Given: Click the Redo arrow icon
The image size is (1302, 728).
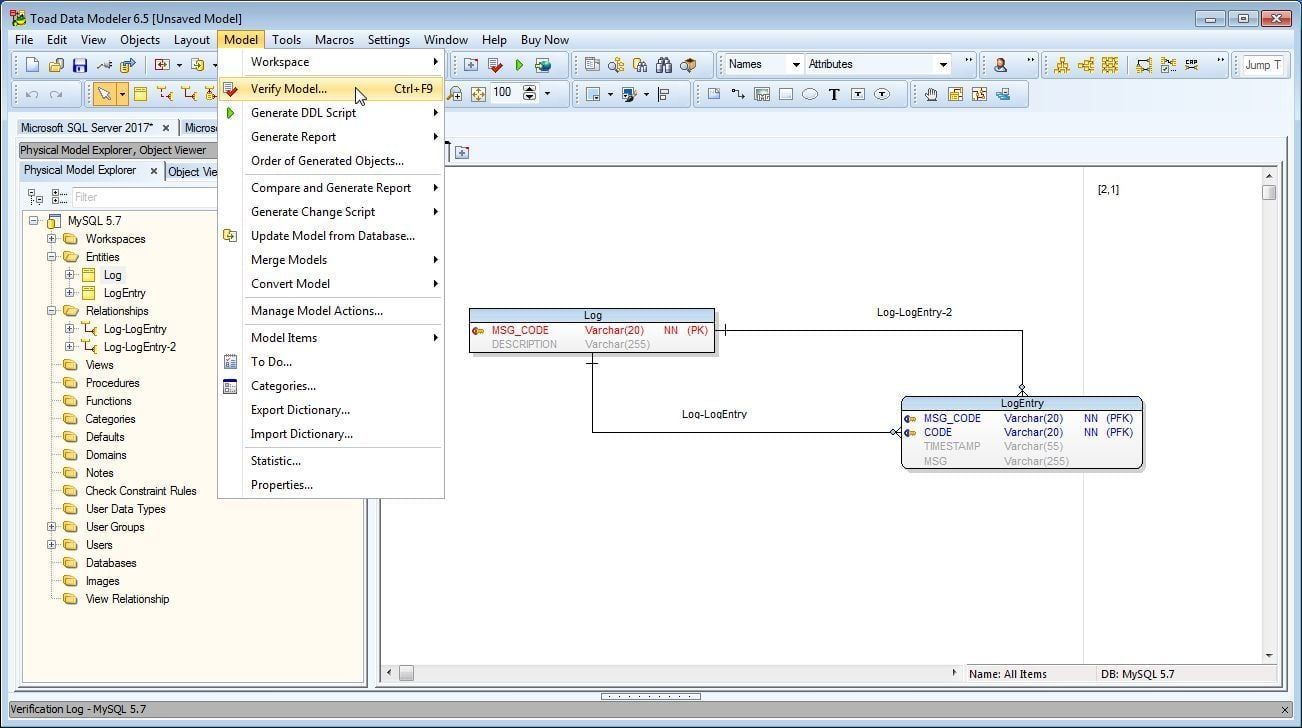Looking at the screenshot, I should [x=56, y=94].
